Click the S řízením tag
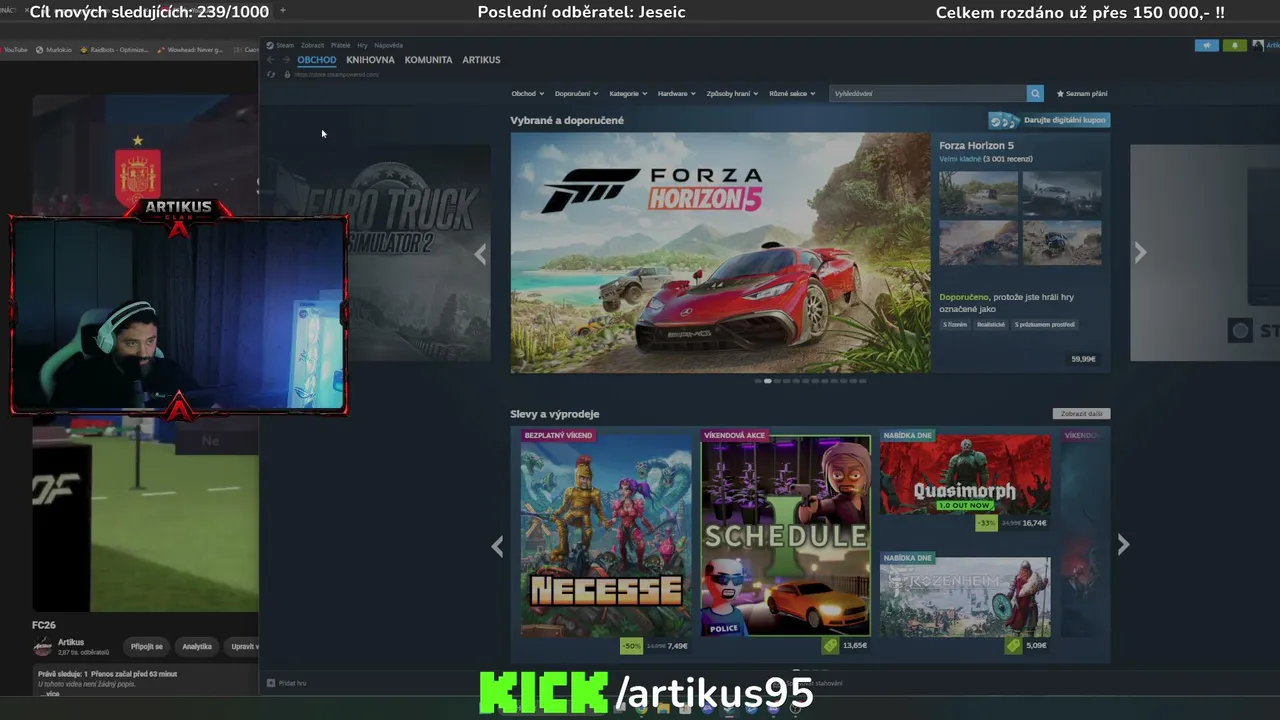1280x720 pixels. (955, 324)
